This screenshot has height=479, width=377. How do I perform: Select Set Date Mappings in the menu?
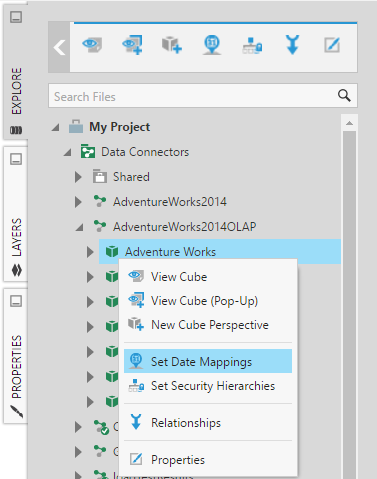click(208, 361)
